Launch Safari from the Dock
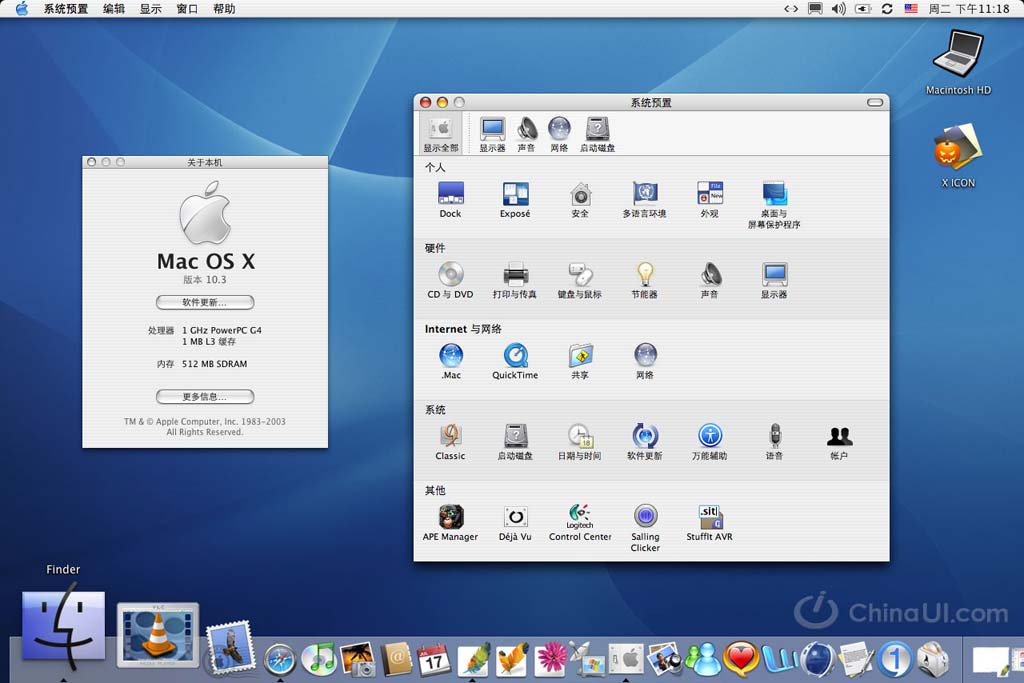Screen dimensions: 1024x683 tap(280, 658)
